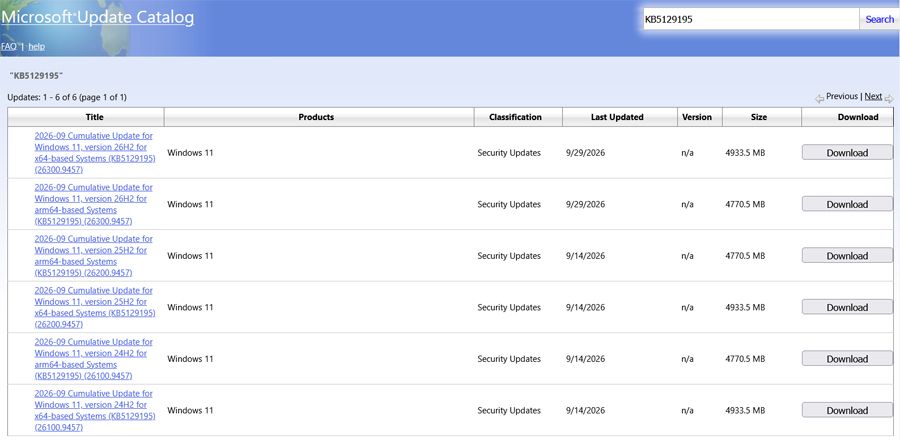900x440 pixels.
Task: Select Security Updates in 25H2 x64 row
Action: [x=509, y=307]
